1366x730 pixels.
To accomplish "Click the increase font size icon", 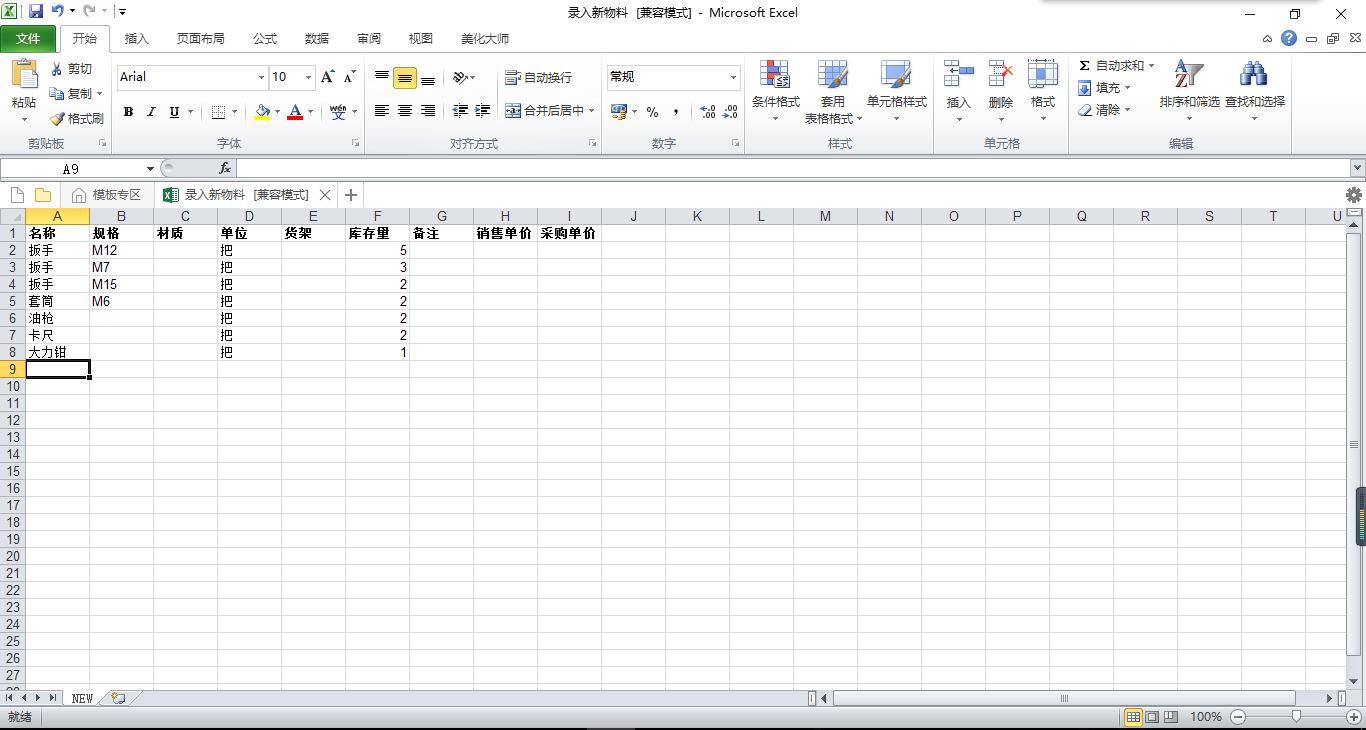I will coord(327,77).
